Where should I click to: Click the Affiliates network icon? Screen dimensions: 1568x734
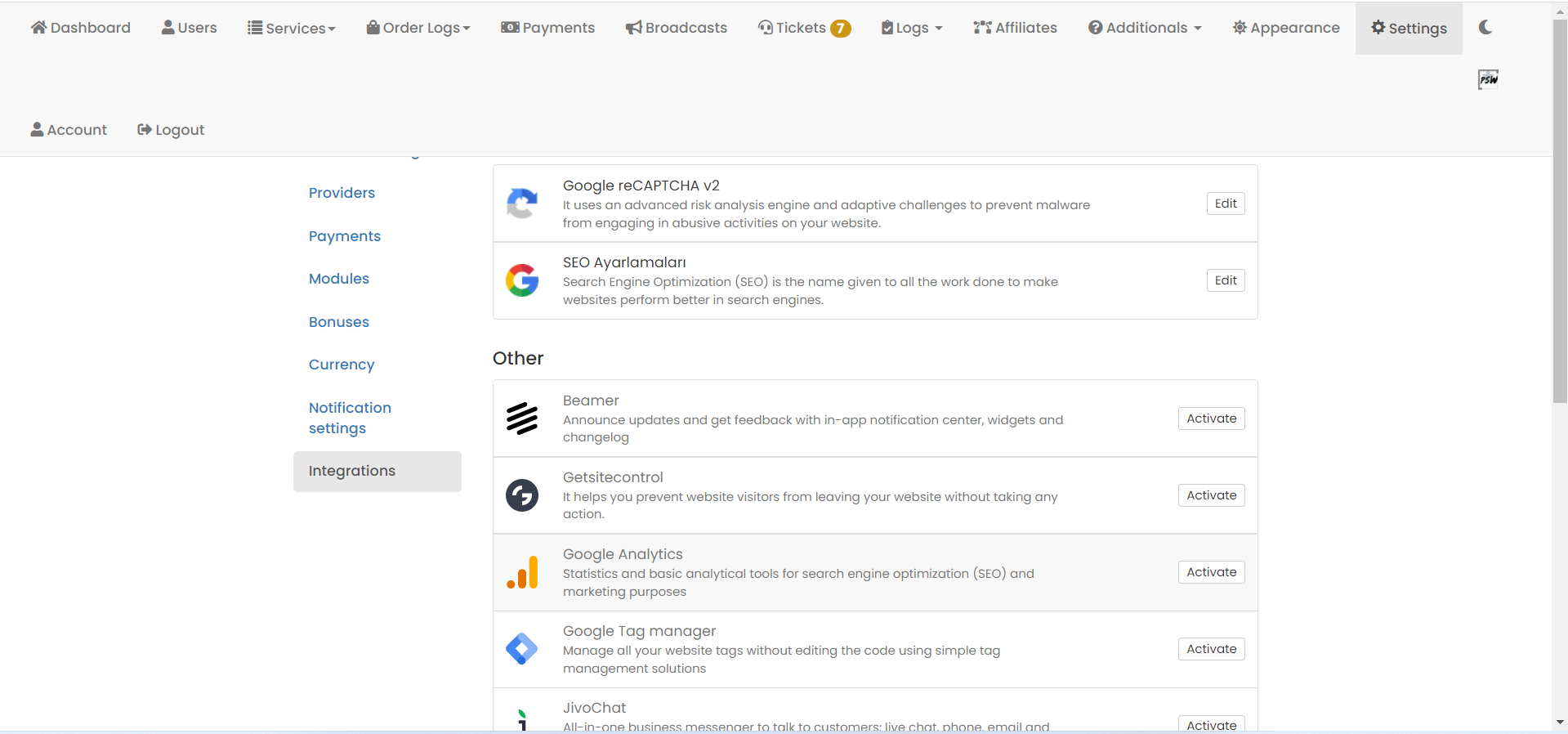tap(982, 27)
